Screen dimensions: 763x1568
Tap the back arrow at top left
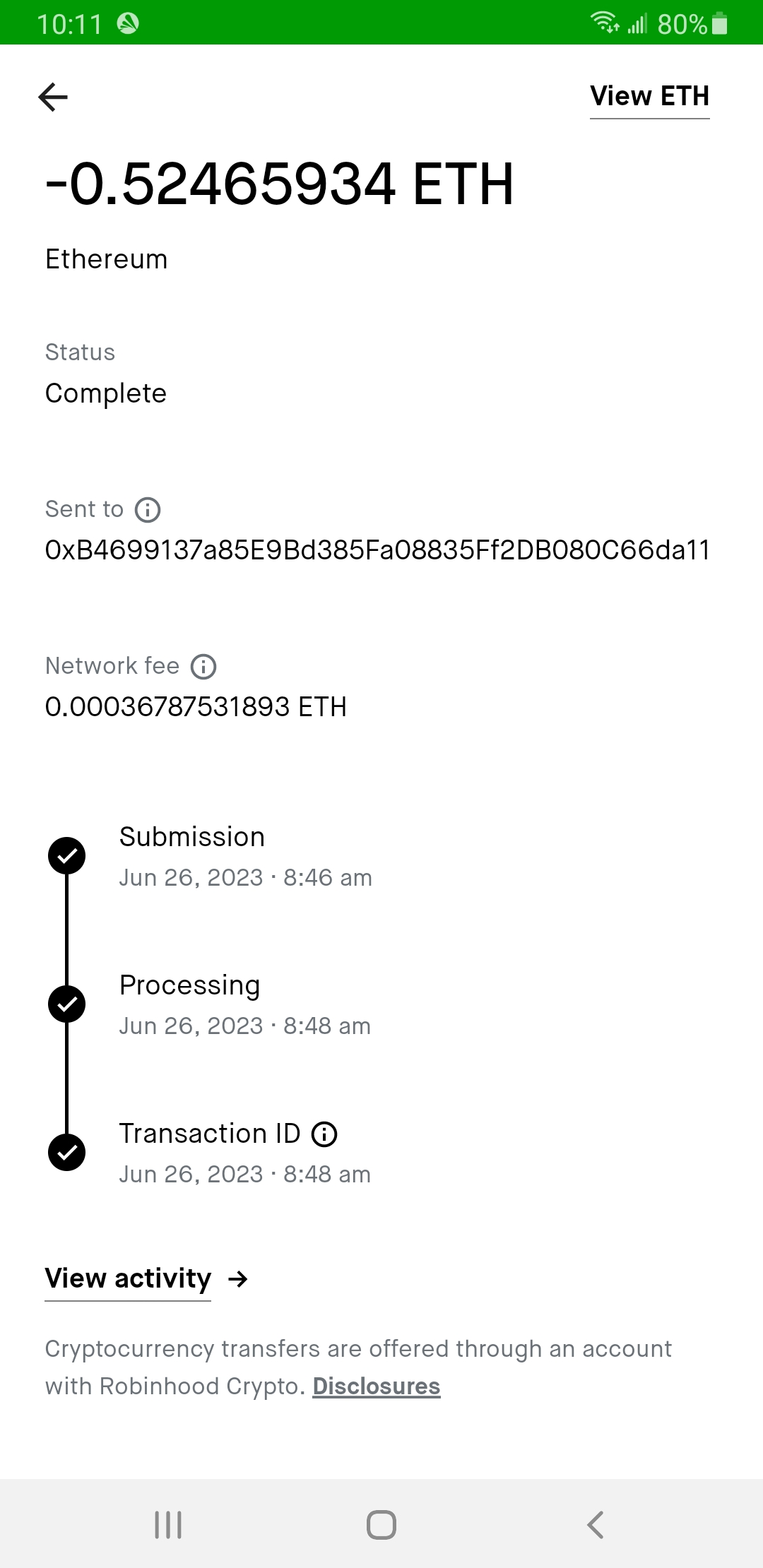[53, 97]
